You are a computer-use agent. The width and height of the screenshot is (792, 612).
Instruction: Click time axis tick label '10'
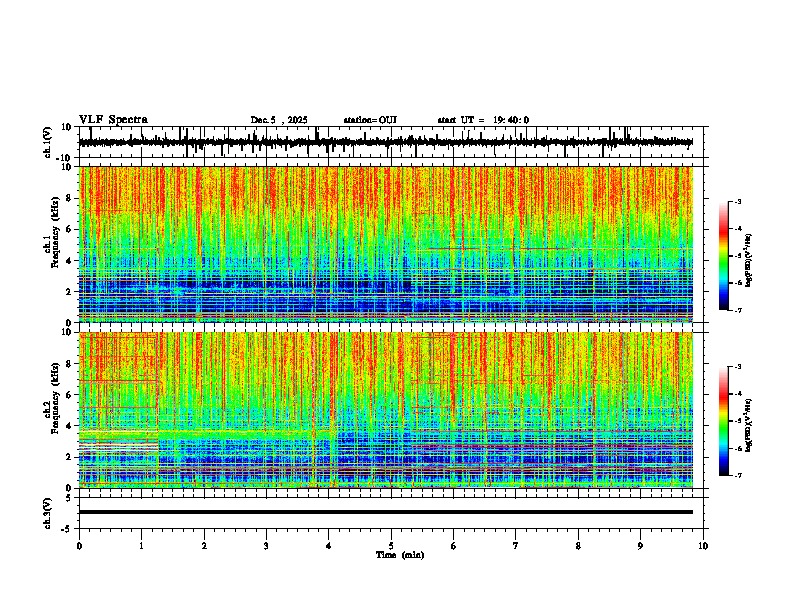[703, 546]
